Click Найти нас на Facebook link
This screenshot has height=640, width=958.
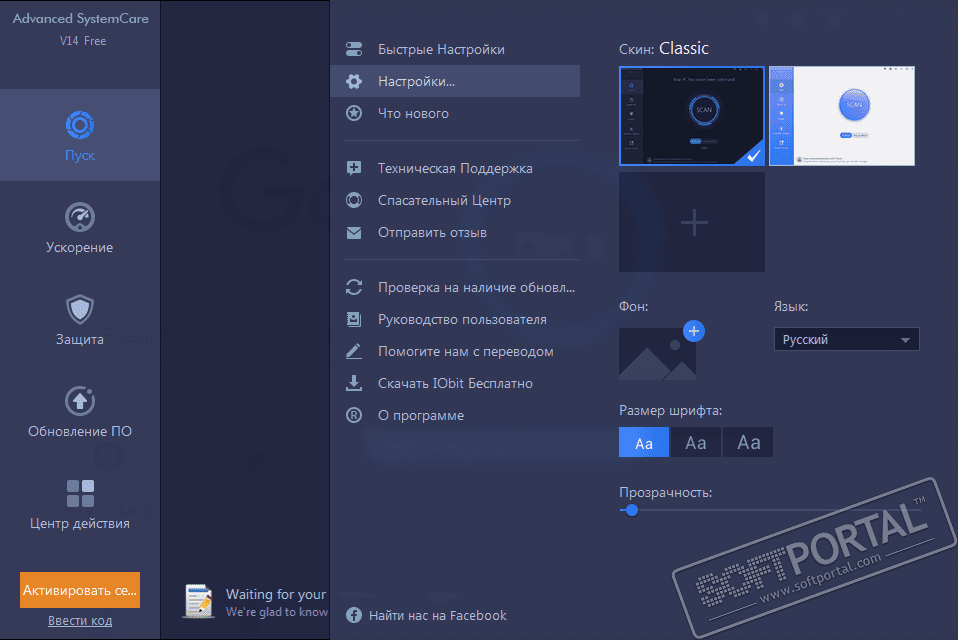point(437,616)
